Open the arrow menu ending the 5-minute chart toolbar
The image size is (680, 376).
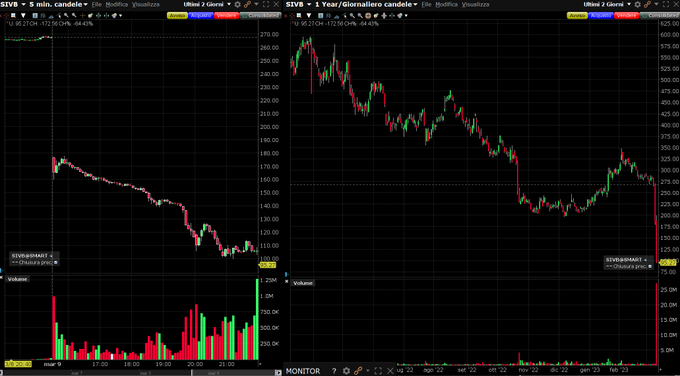(x=121, y=16)
